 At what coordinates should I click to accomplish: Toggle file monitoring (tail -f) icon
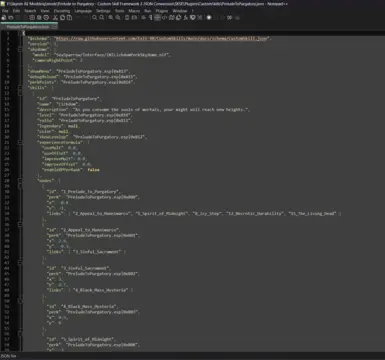tap(200, 17)
